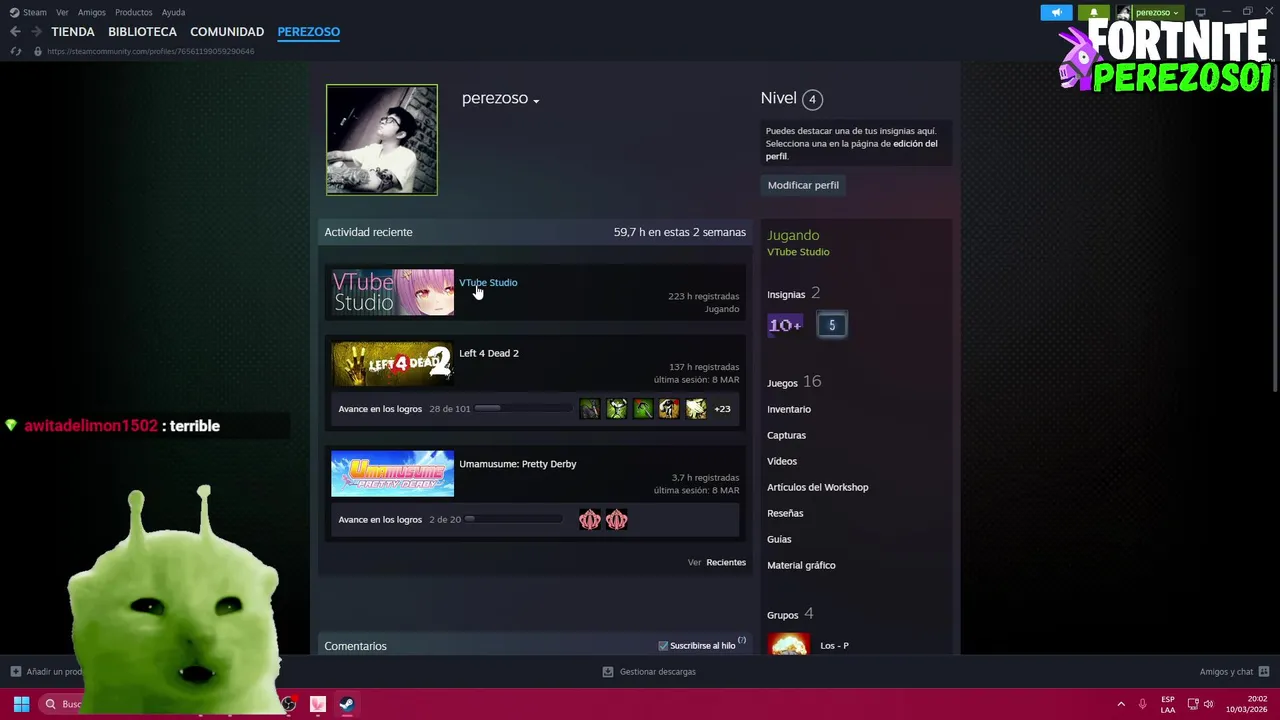The height and width of the screenshot is (720, 1280).
Task: Open the Vídeos link
Action: (782, 461)
